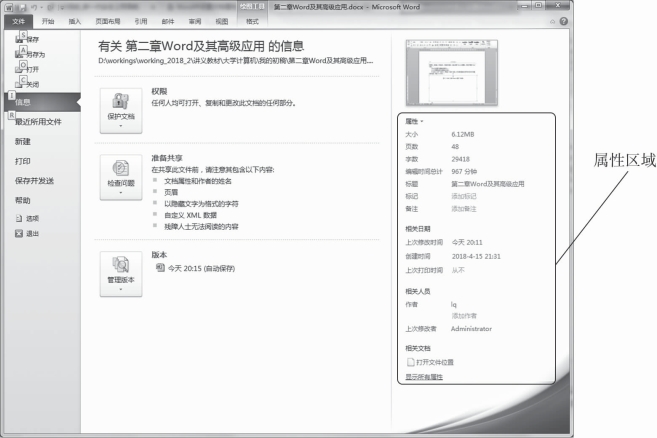657x438 pixels.
Task: Click the Save As icon
Action: pyautogui.click(x=19, y=54)
